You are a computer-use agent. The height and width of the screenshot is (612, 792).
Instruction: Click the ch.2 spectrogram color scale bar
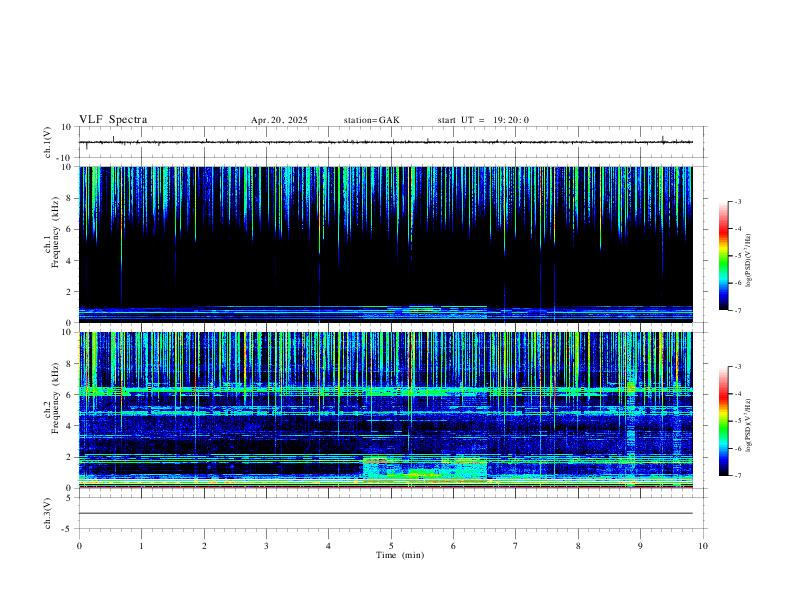tap(723, 421)
